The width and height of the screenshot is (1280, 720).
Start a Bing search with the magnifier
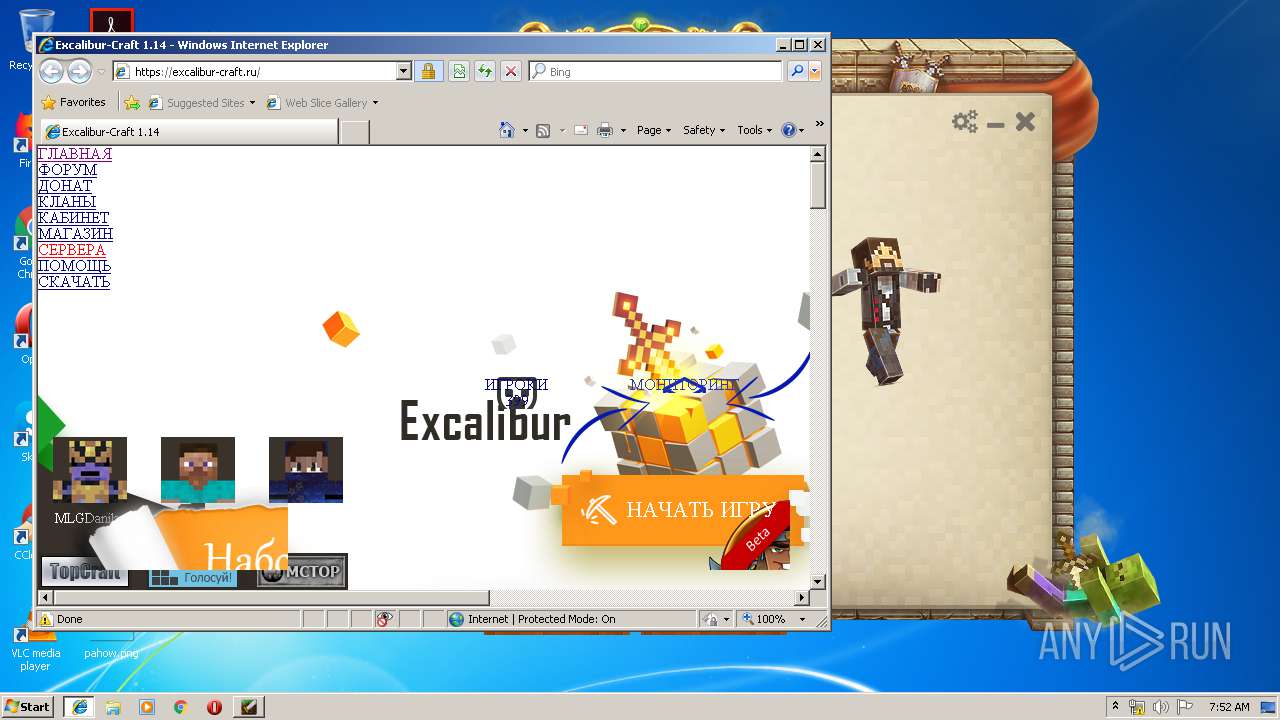coord(796,71)
